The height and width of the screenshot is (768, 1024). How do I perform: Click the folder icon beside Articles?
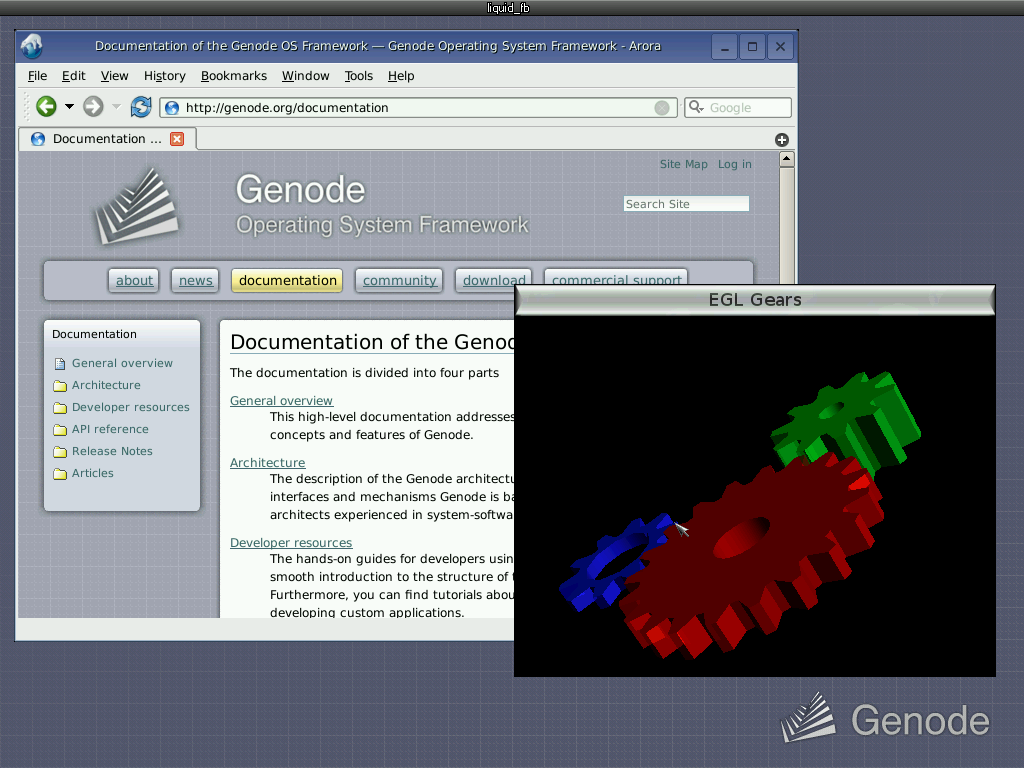point(59,473)
